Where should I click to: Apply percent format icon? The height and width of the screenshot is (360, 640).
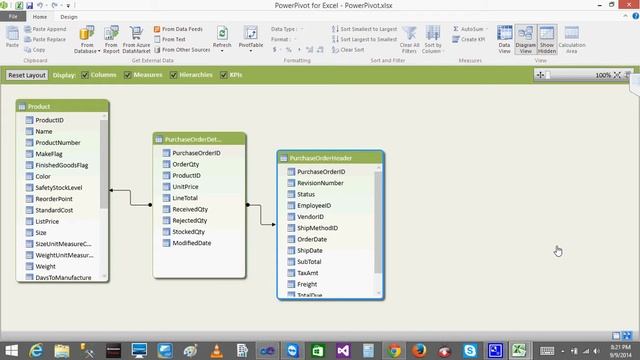[x=289, y=49]
